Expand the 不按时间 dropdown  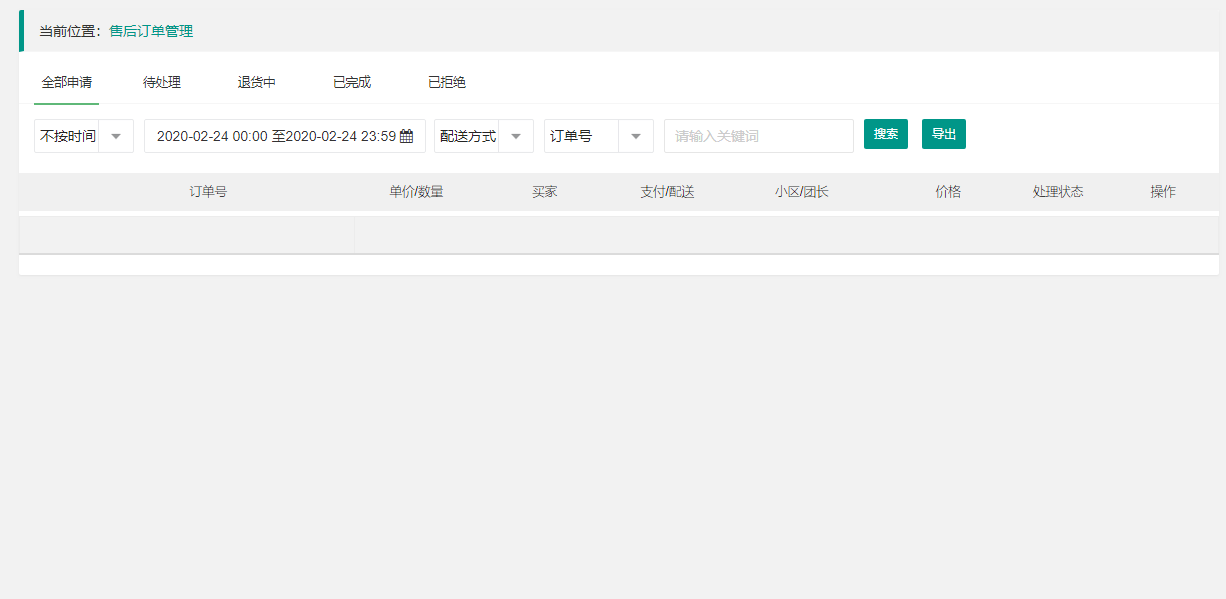[x=84, y=136]
